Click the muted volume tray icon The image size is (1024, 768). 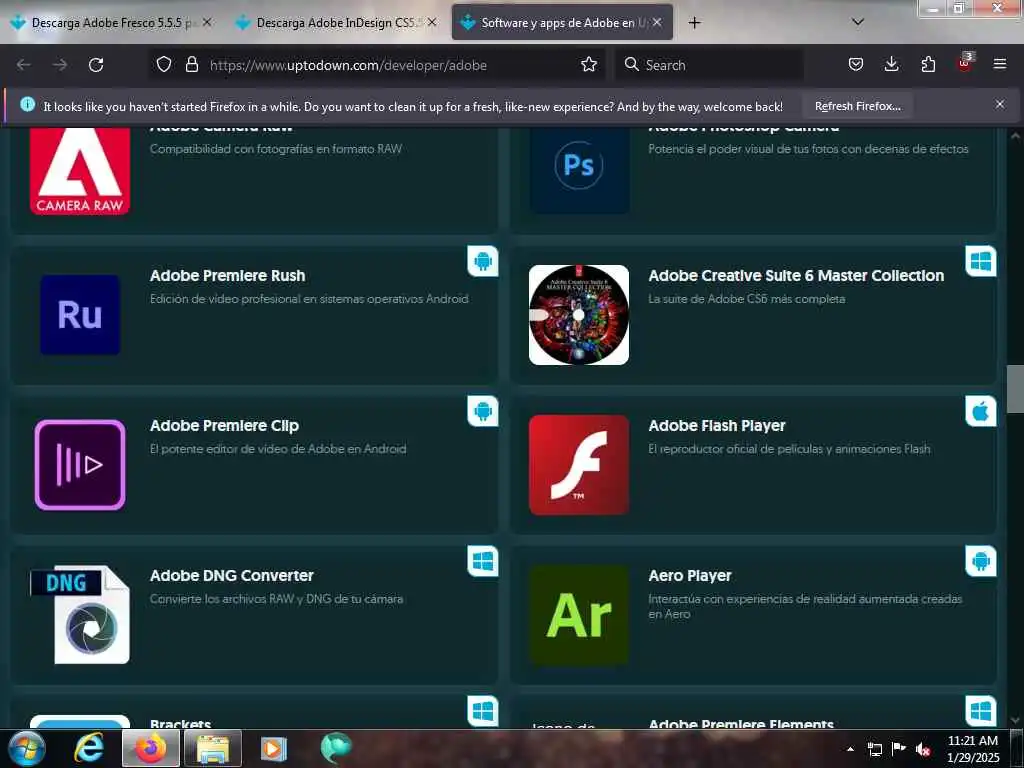(923, 749)
